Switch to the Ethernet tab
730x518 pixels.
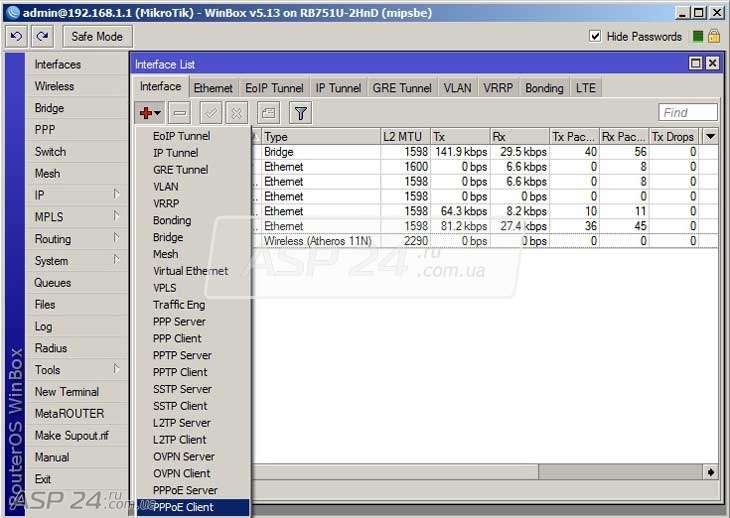point(213,88)
